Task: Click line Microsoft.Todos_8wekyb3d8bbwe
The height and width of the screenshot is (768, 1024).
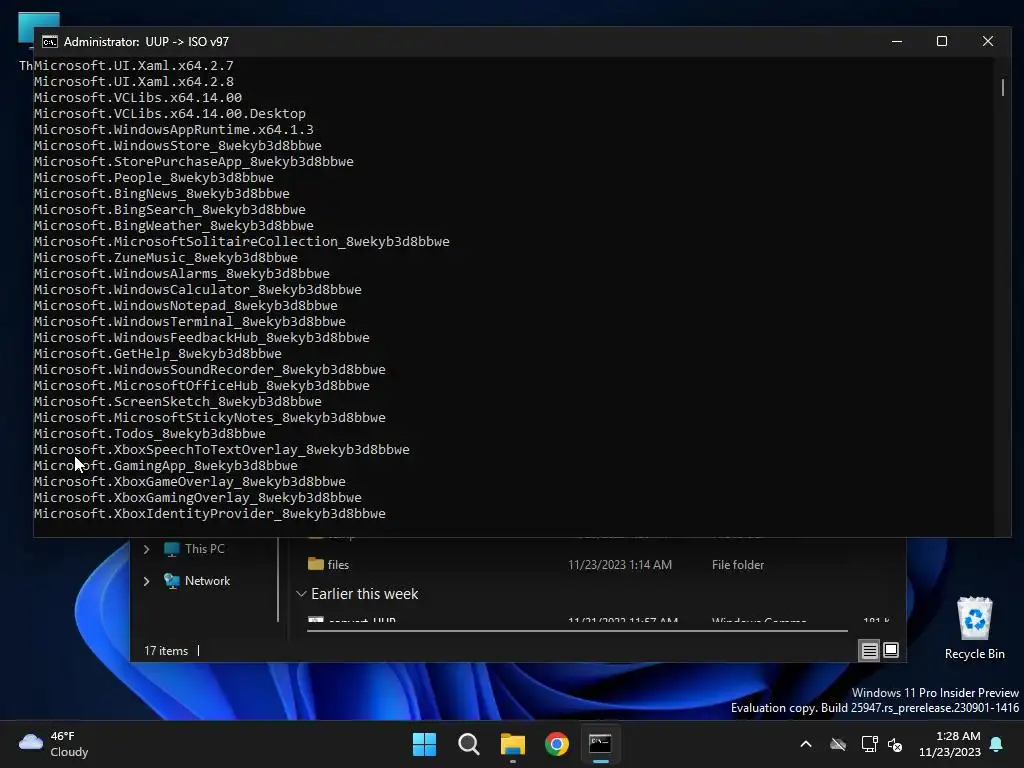Action: pos(150,434)
